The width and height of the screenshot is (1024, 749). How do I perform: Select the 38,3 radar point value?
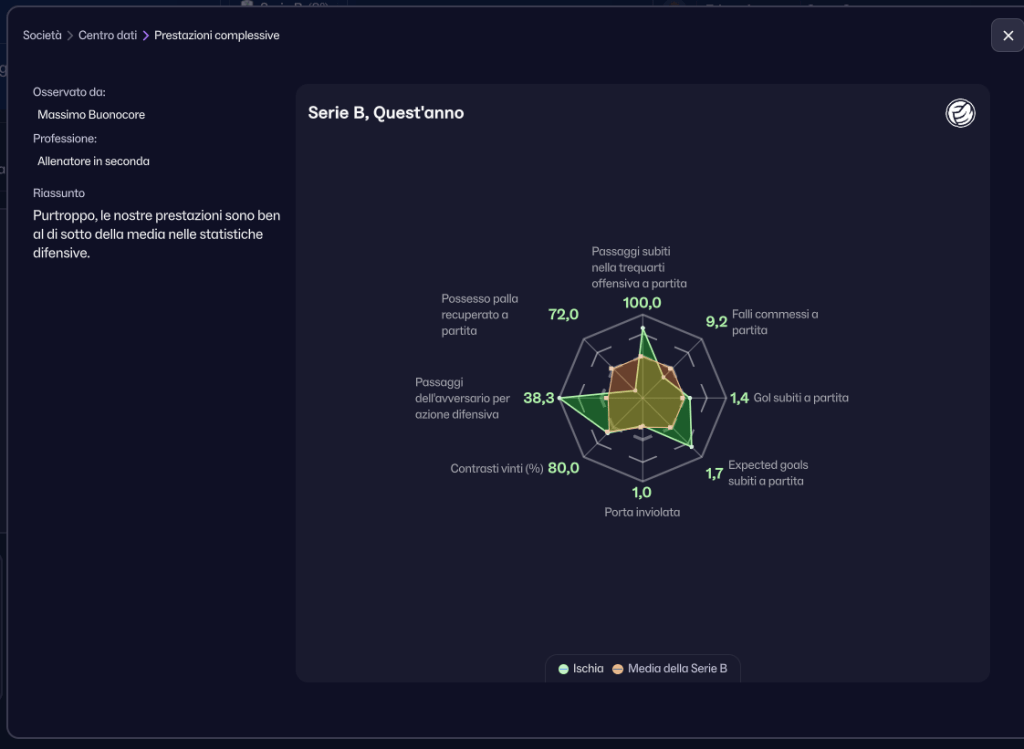pyautogui.click(x=539, y=398)
